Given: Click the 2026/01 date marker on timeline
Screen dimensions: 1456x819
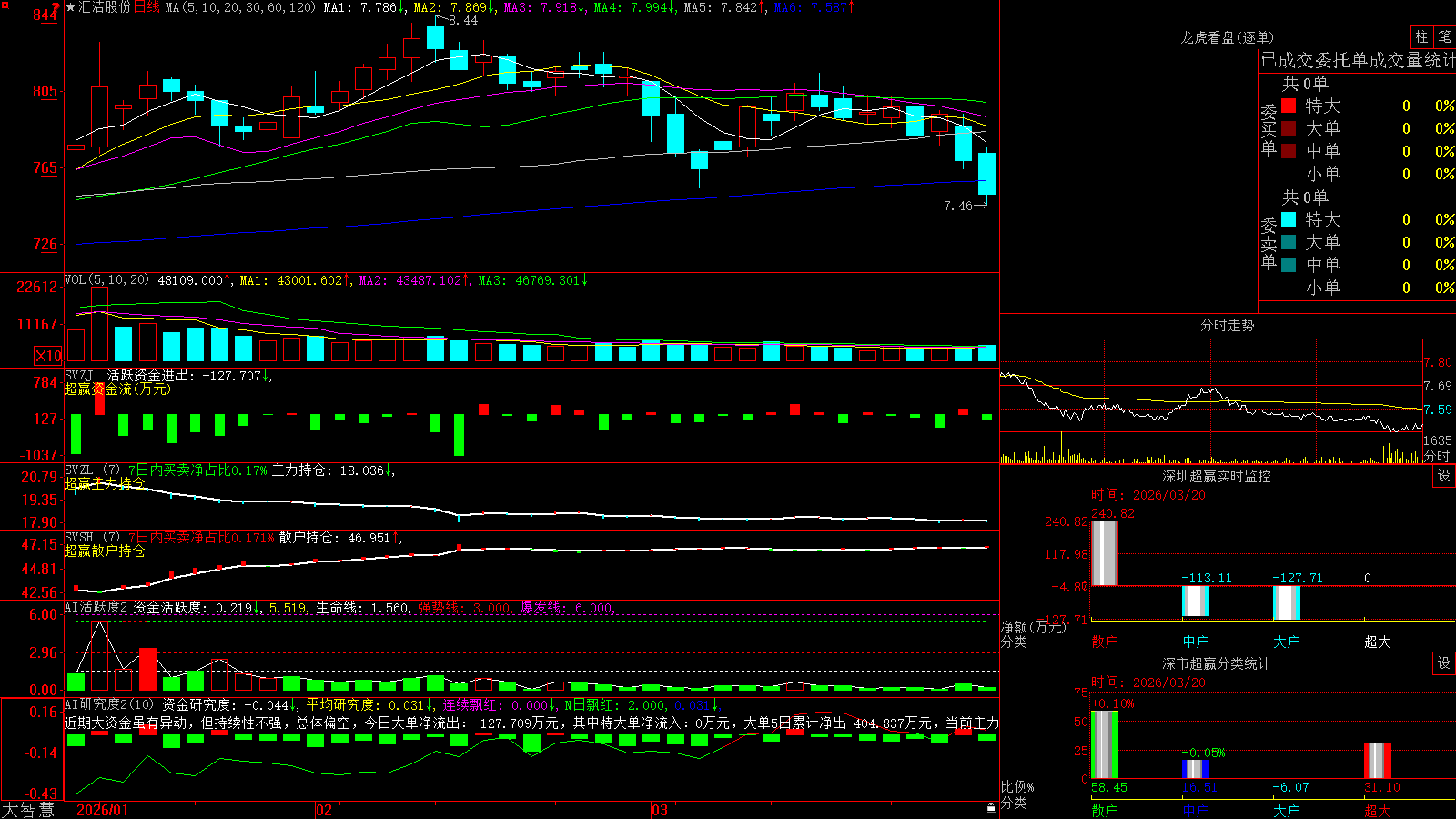Looking at the screenshot, I should (x=103, y=810).
